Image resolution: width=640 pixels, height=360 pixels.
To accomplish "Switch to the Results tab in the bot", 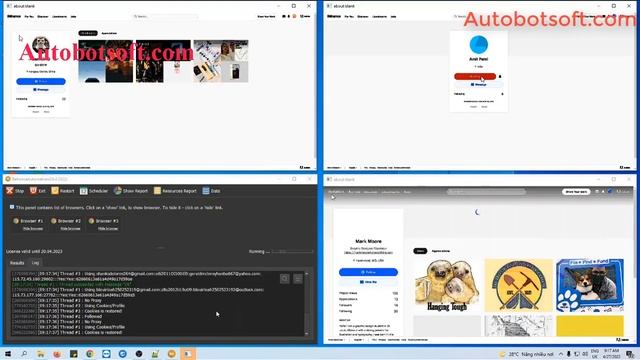I will (x=17, y=263).
